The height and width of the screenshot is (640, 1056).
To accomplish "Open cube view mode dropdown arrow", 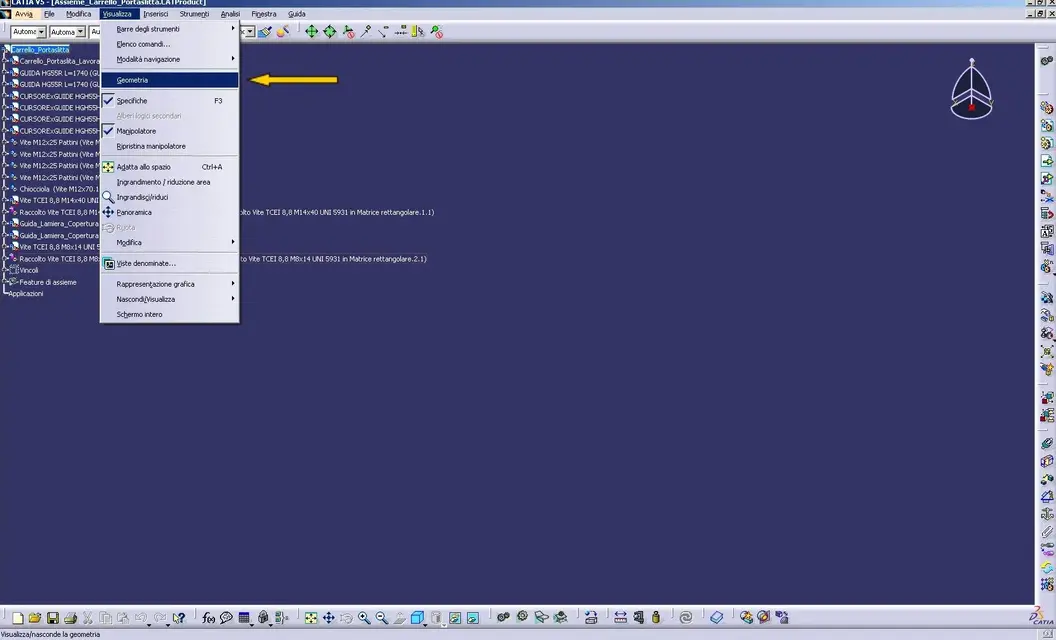I will click(x=425, y=625).
